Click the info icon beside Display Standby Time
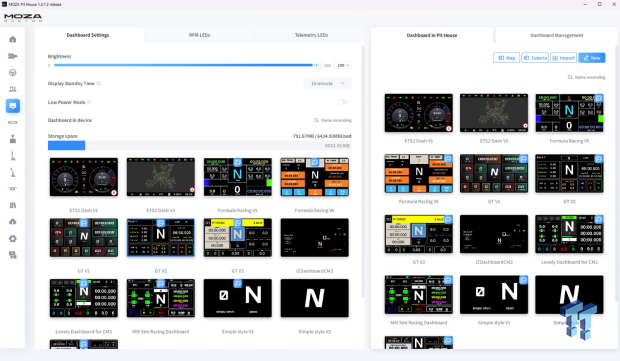This screenshot has width=620, height=361. pos(98,83)
